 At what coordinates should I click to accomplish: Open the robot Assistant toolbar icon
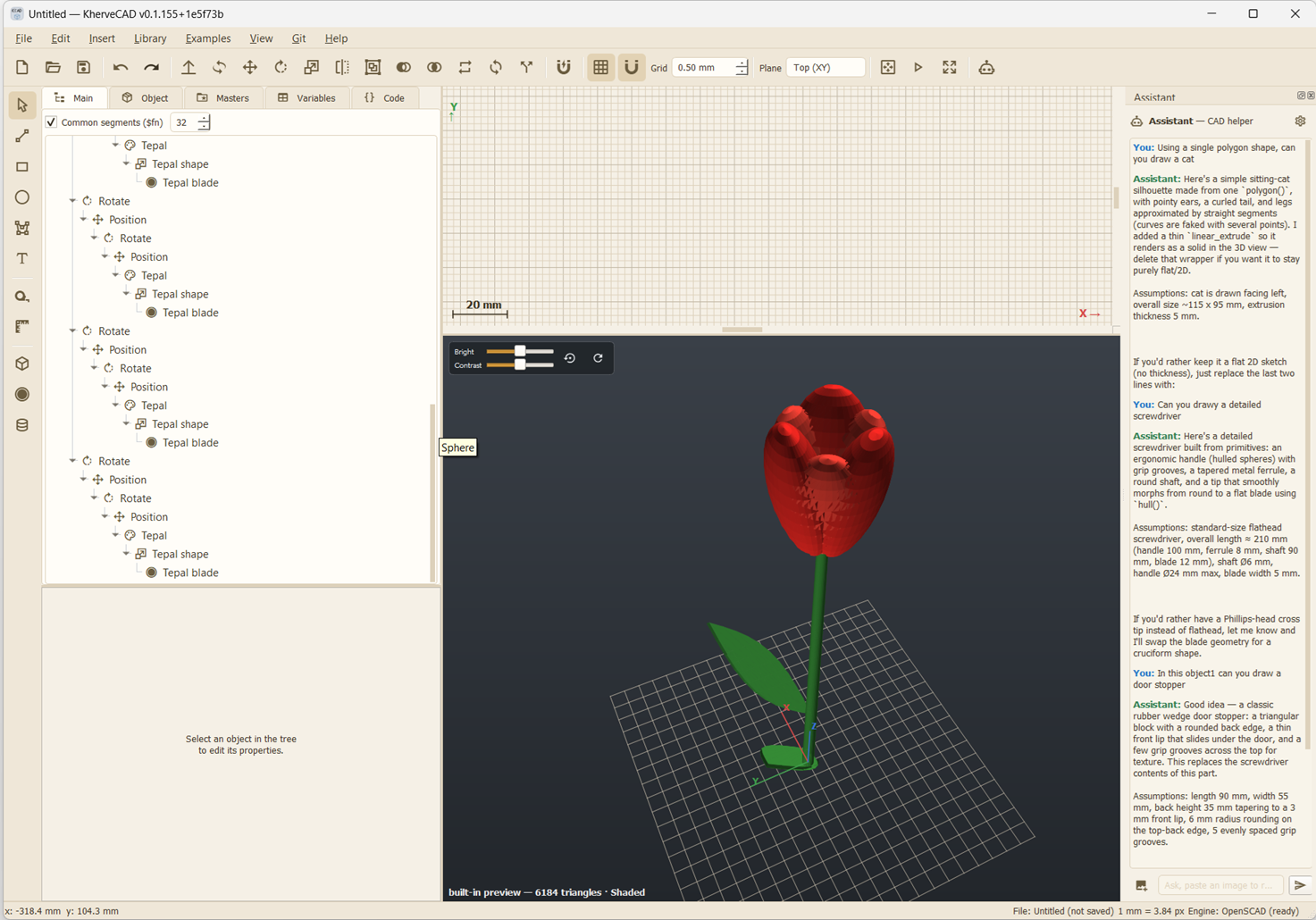pyautogui.click(x=986, y=68)
